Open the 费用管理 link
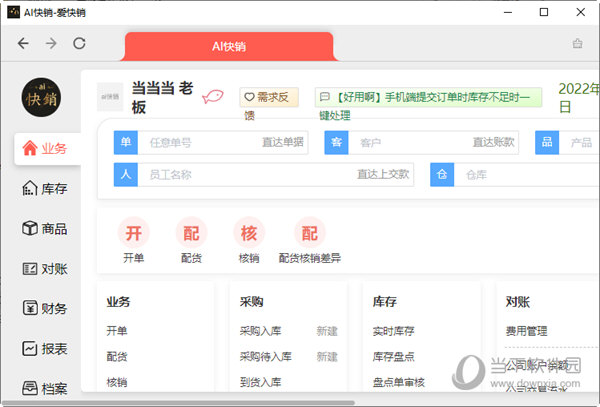 point(527,330)
